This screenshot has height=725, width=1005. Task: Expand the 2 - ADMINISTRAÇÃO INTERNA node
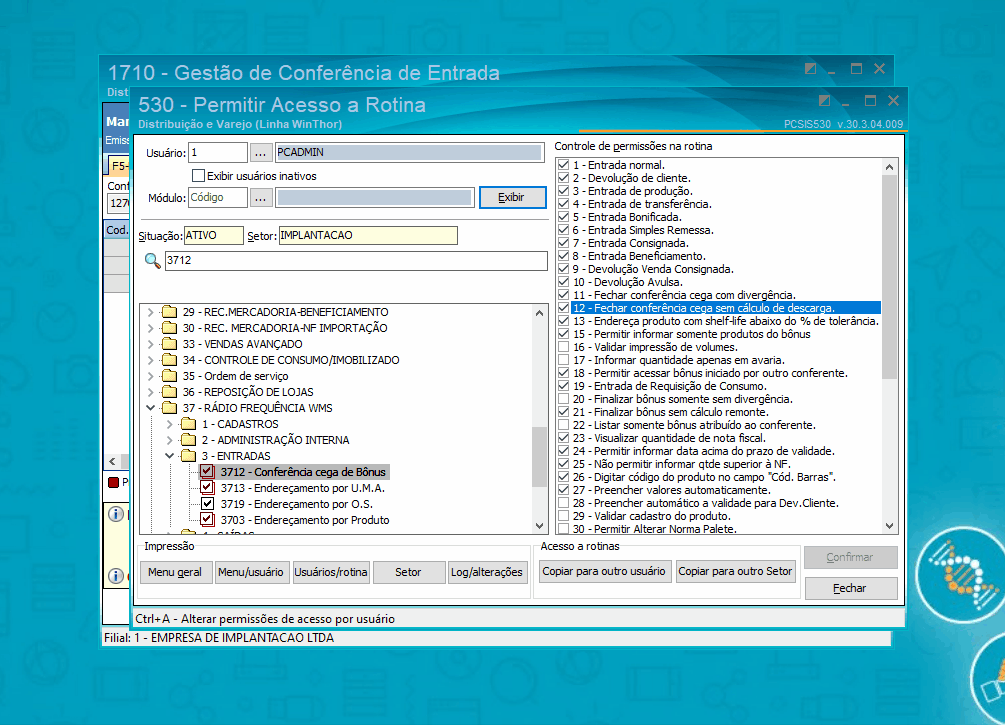pos(170,440)
